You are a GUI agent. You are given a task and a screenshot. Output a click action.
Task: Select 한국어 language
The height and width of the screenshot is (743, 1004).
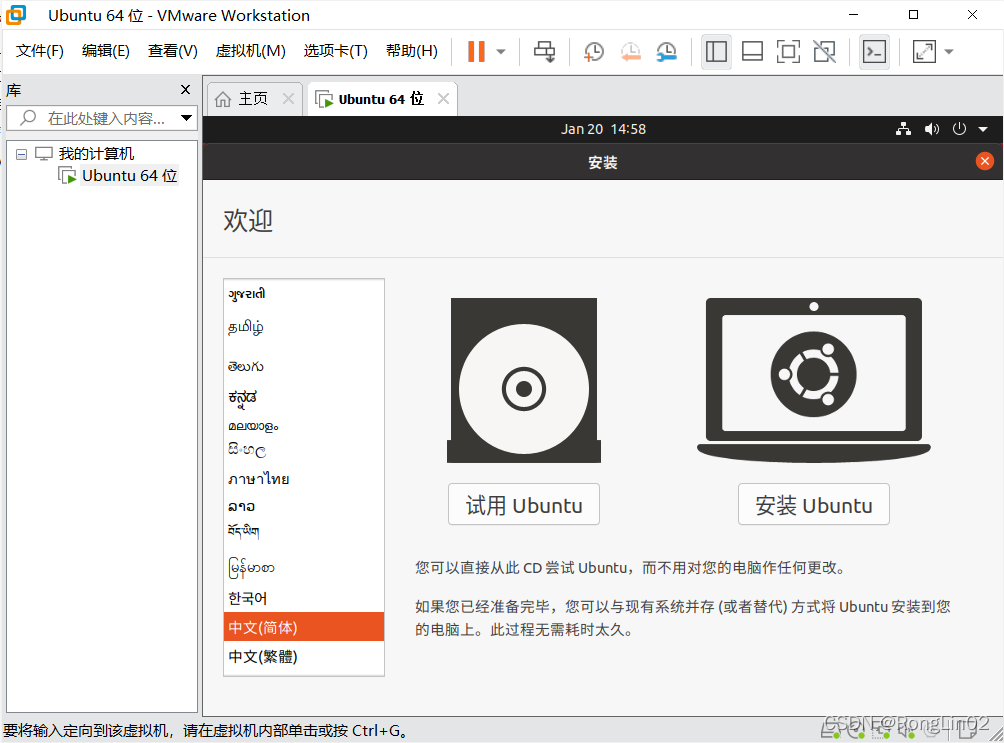304,598
